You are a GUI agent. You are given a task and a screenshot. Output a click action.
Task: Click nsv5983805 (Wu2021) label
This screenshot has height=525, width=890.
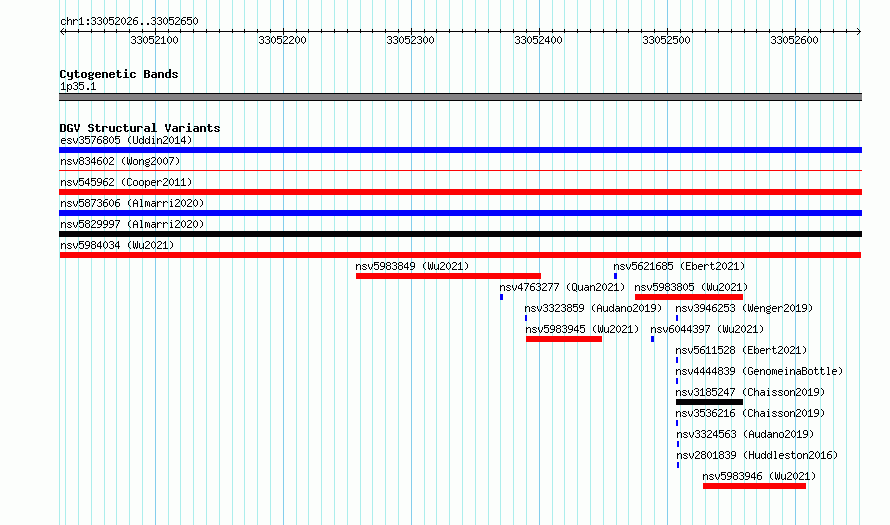691,287
